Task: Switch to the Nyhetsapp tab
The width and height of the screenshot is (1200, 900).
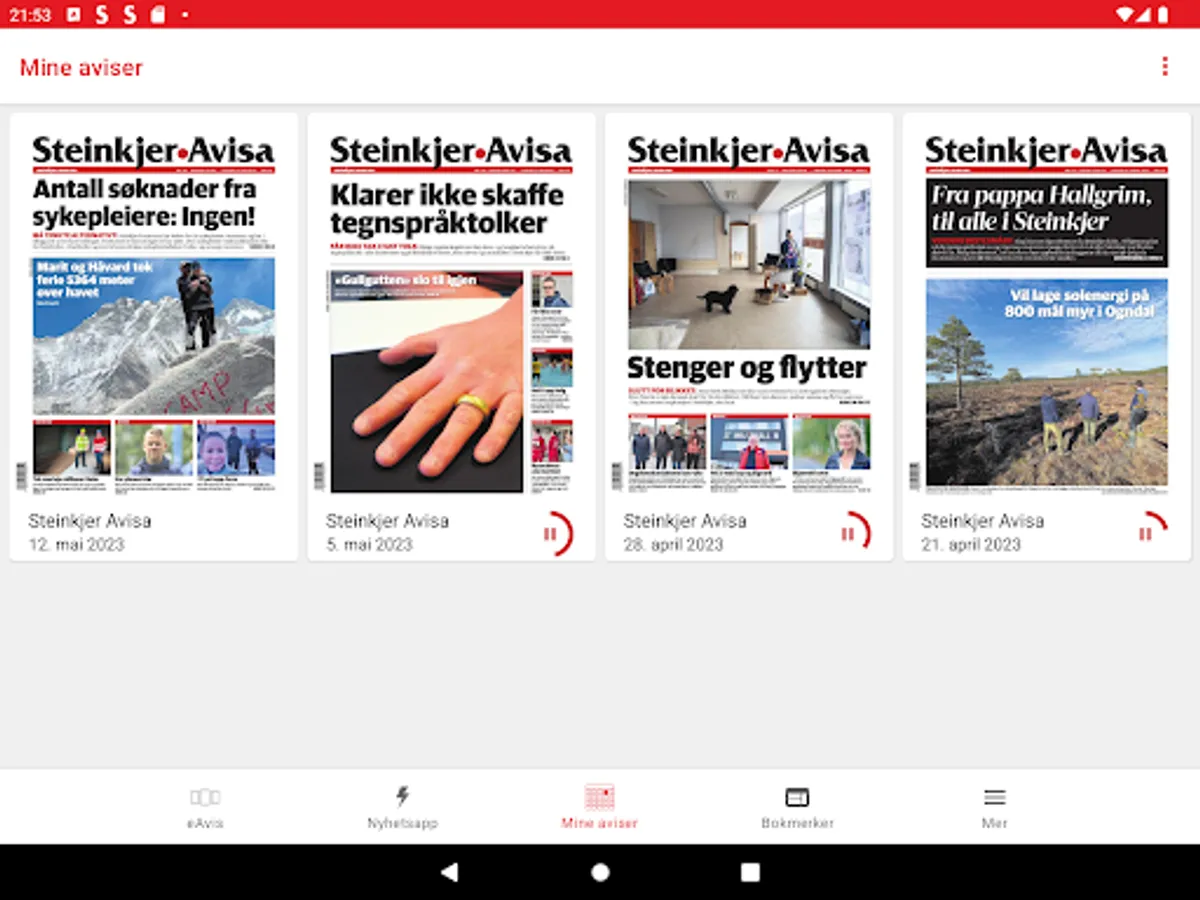Action: 402,808
